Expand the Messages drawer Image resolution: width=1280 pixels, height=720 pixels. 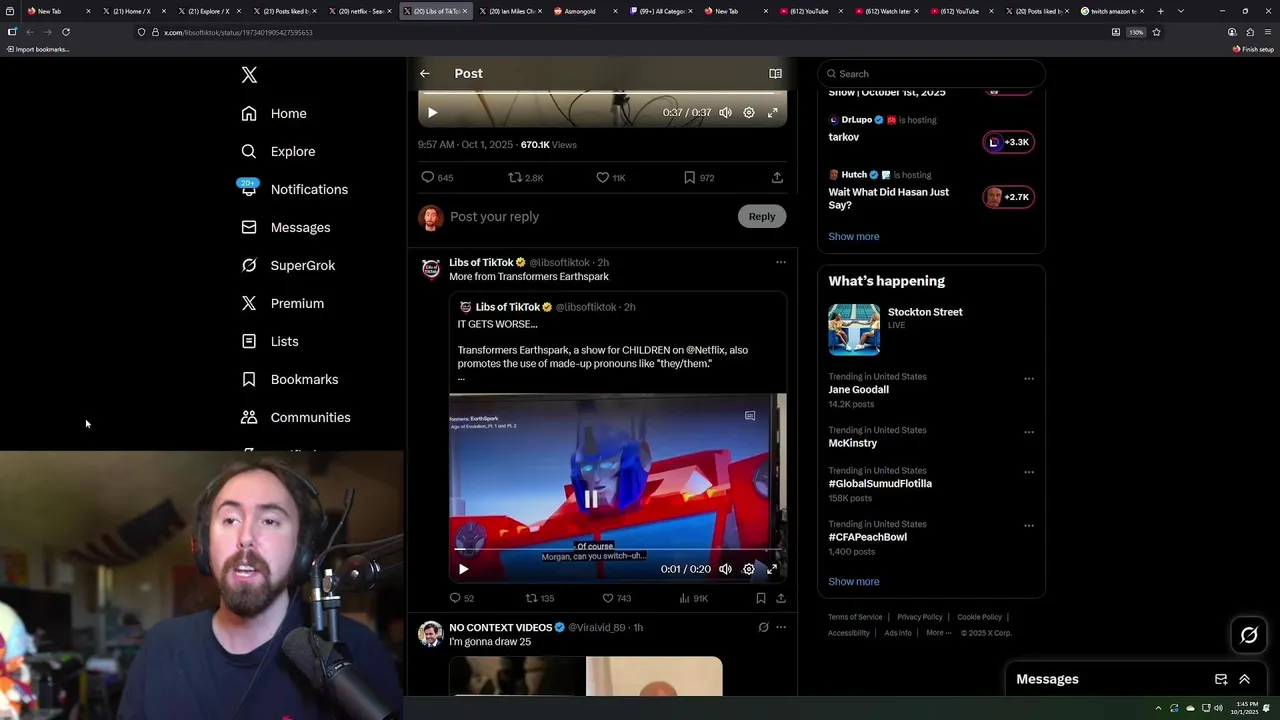(1245, 680)
